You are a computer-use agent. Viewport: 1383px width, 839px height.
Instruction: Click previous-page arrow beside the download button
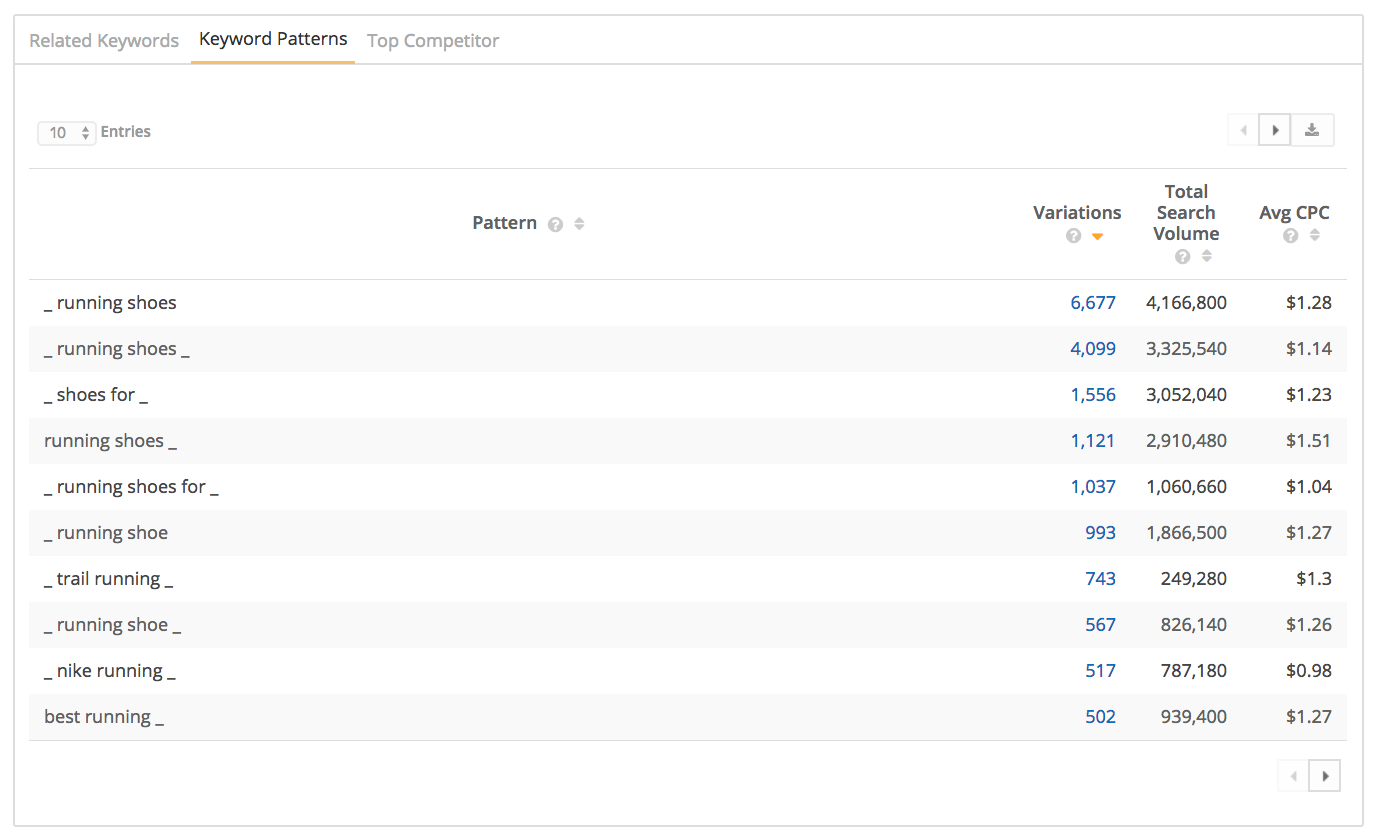click(1243, 130)
